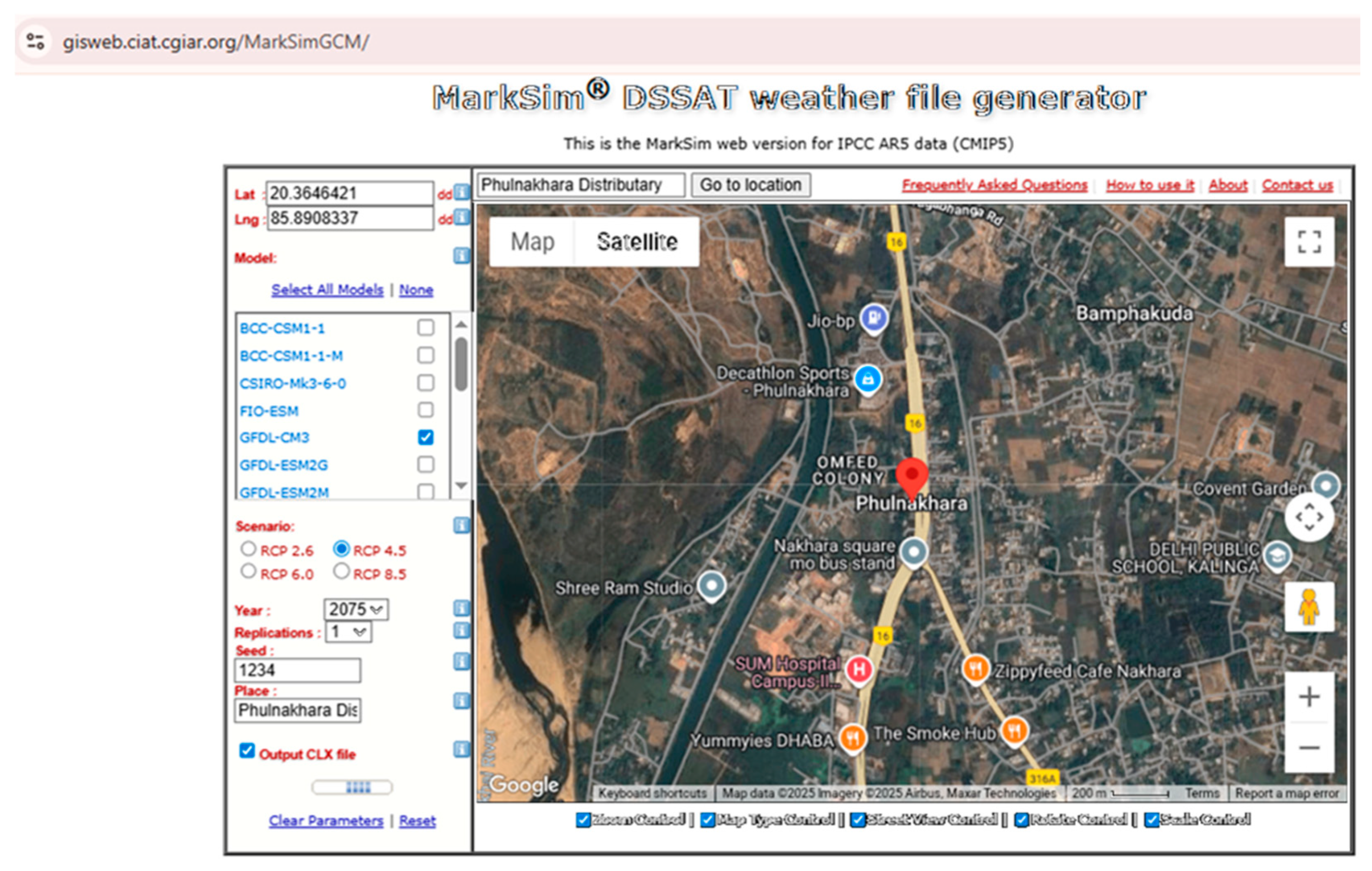Open the Year dropdown showing 2075
Screen dimensions: 1372x871
pos(356,609)
